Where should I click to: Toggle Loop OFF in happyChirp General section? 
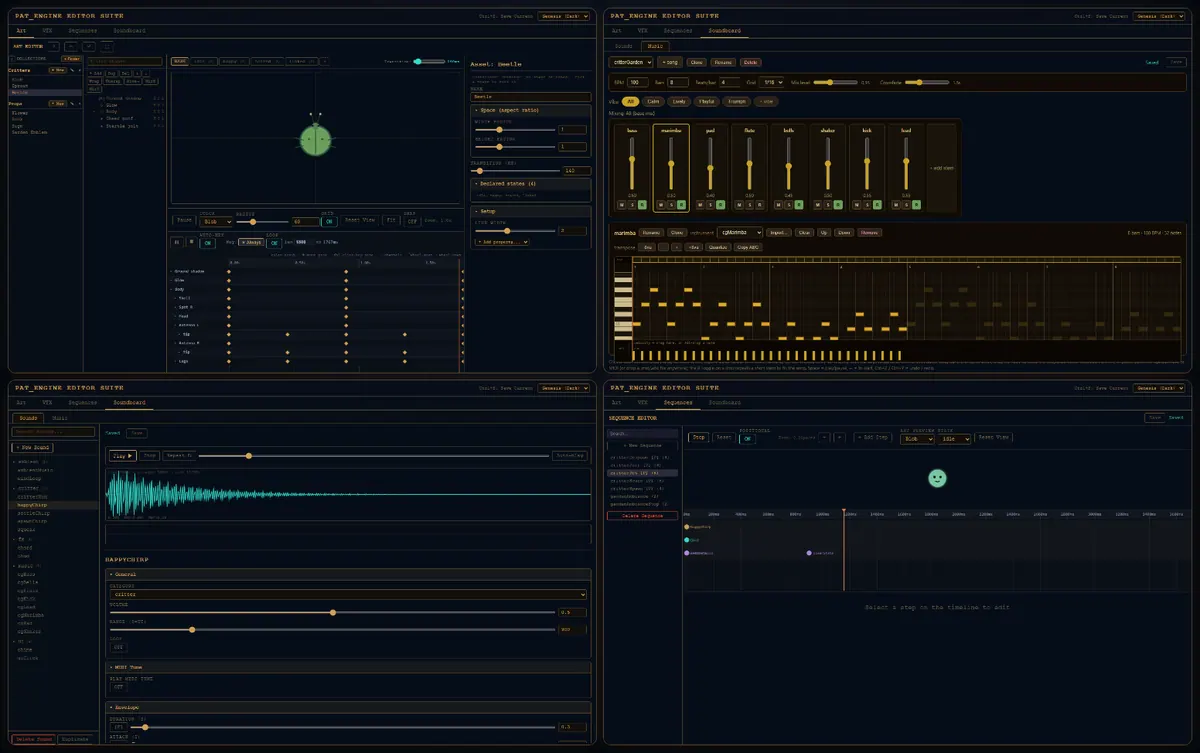tap(118, 647)
